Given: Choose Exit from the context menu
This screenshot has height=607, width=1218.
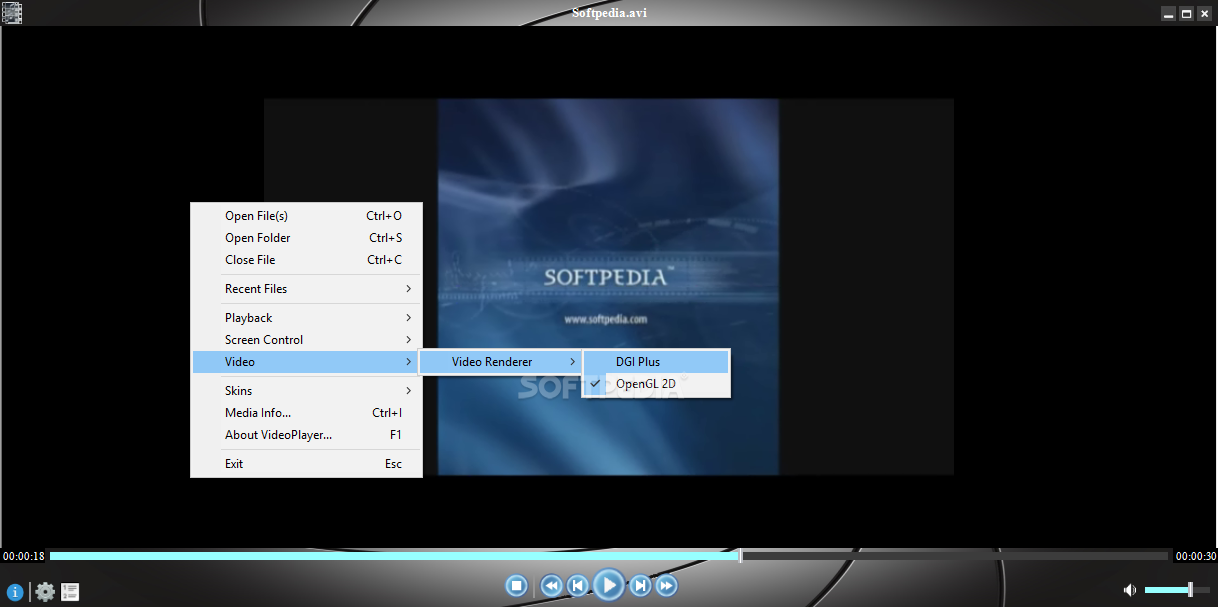Looking at the screenshot, I should 306,464.
